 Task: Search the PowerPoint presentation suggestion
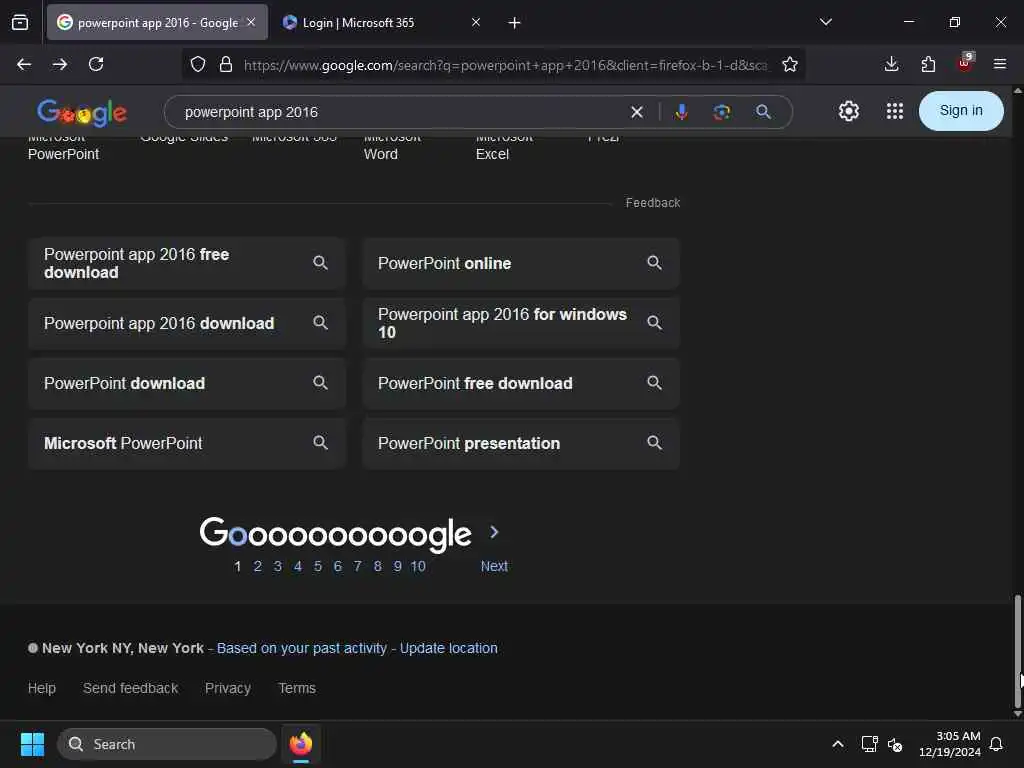click(520, 443)
